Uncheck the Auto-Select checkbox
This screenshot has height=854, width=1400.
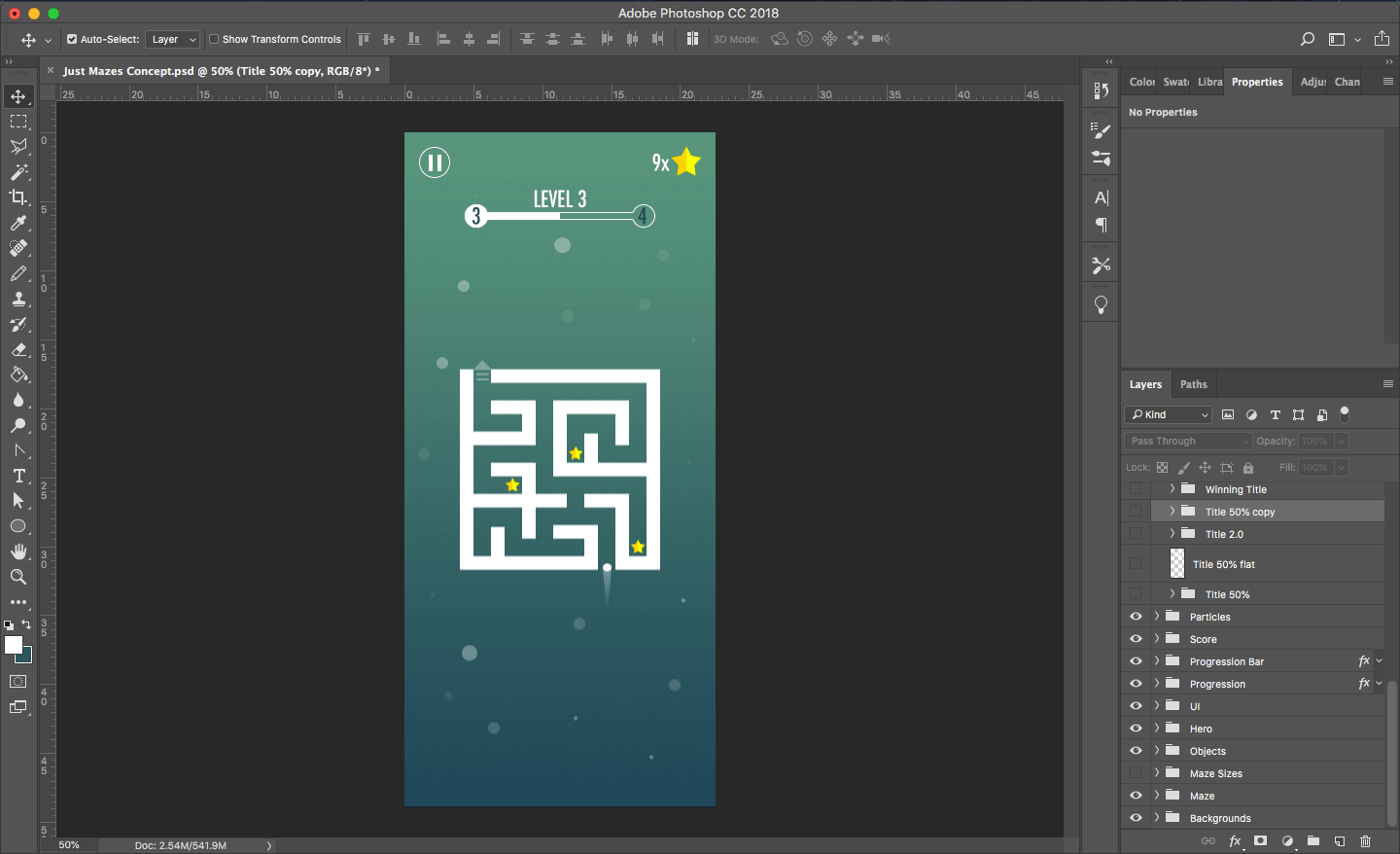pos(72,39)
